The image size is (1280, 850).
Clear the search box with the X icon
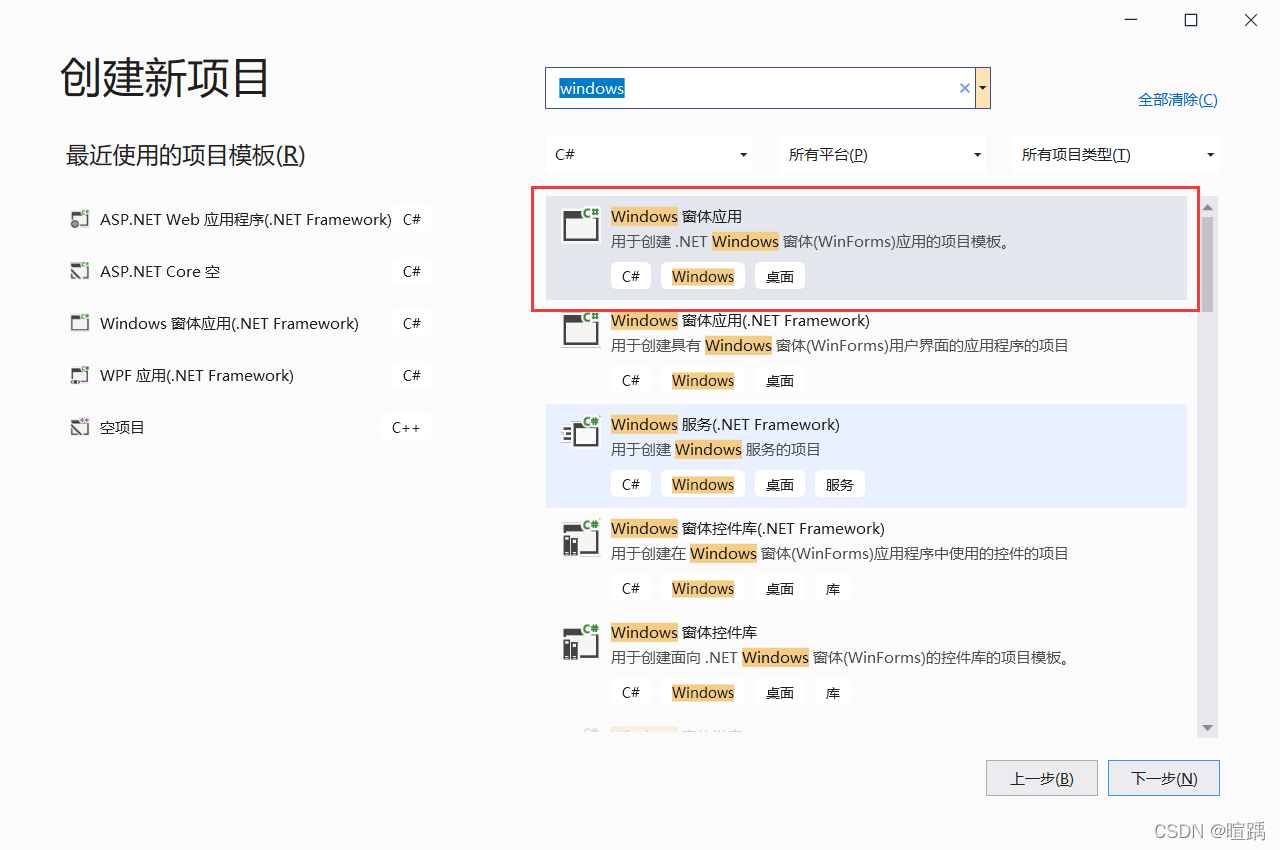click(x=965, y=88)
